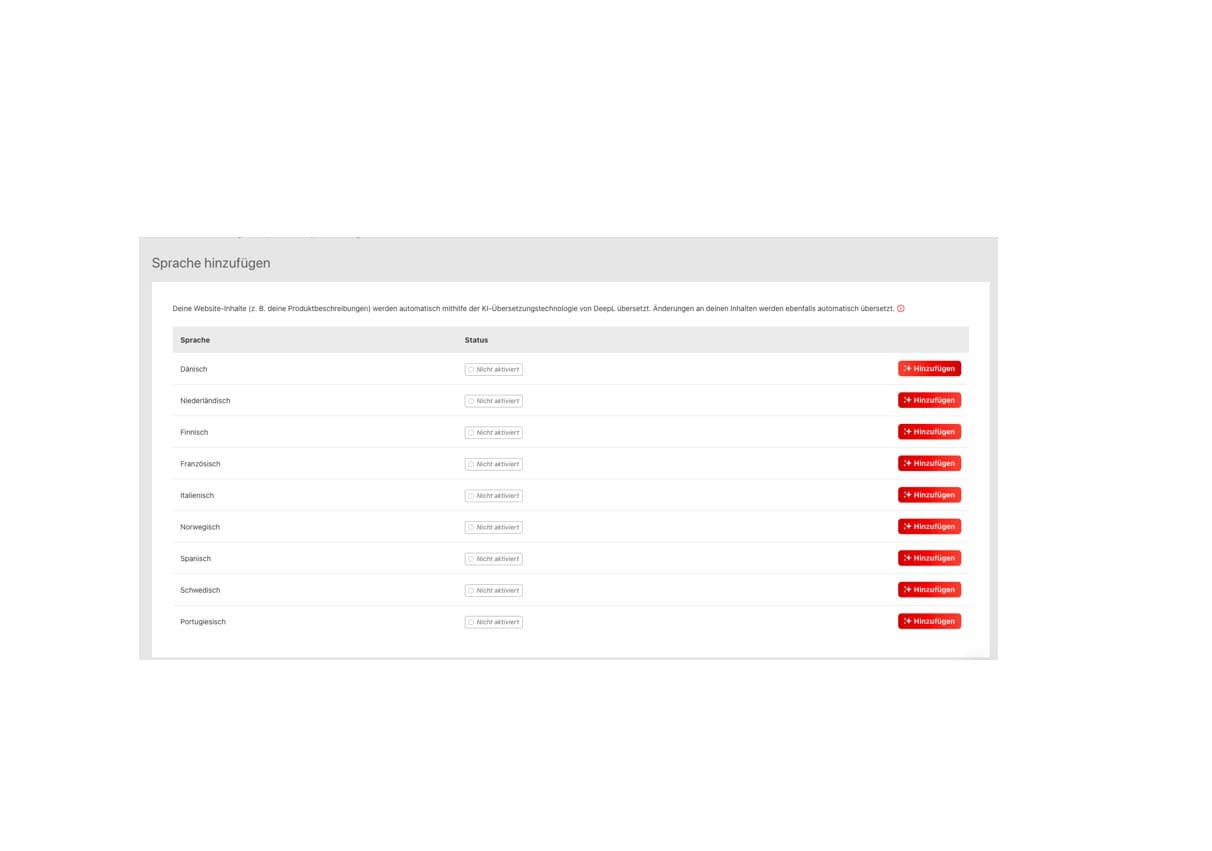Click the Italienisch 'Nicht aktiviert' badge
The image size is (1212, 851).
click(493, 496)
